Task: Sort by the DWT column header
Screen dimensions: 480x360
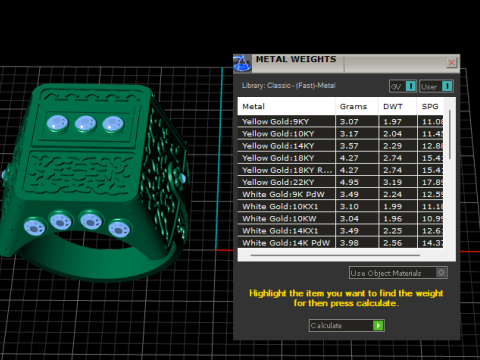Action: tap(398, 106)
